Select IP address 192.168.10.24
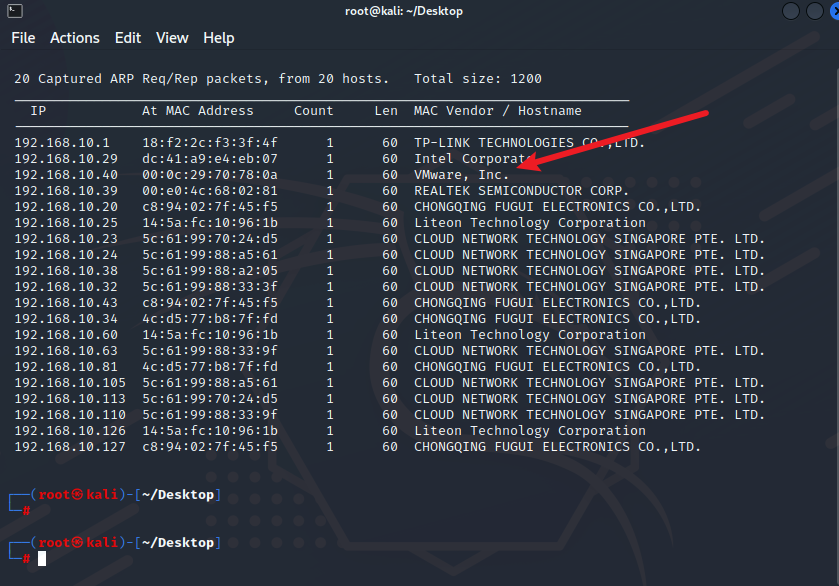 tap(66, 255)
